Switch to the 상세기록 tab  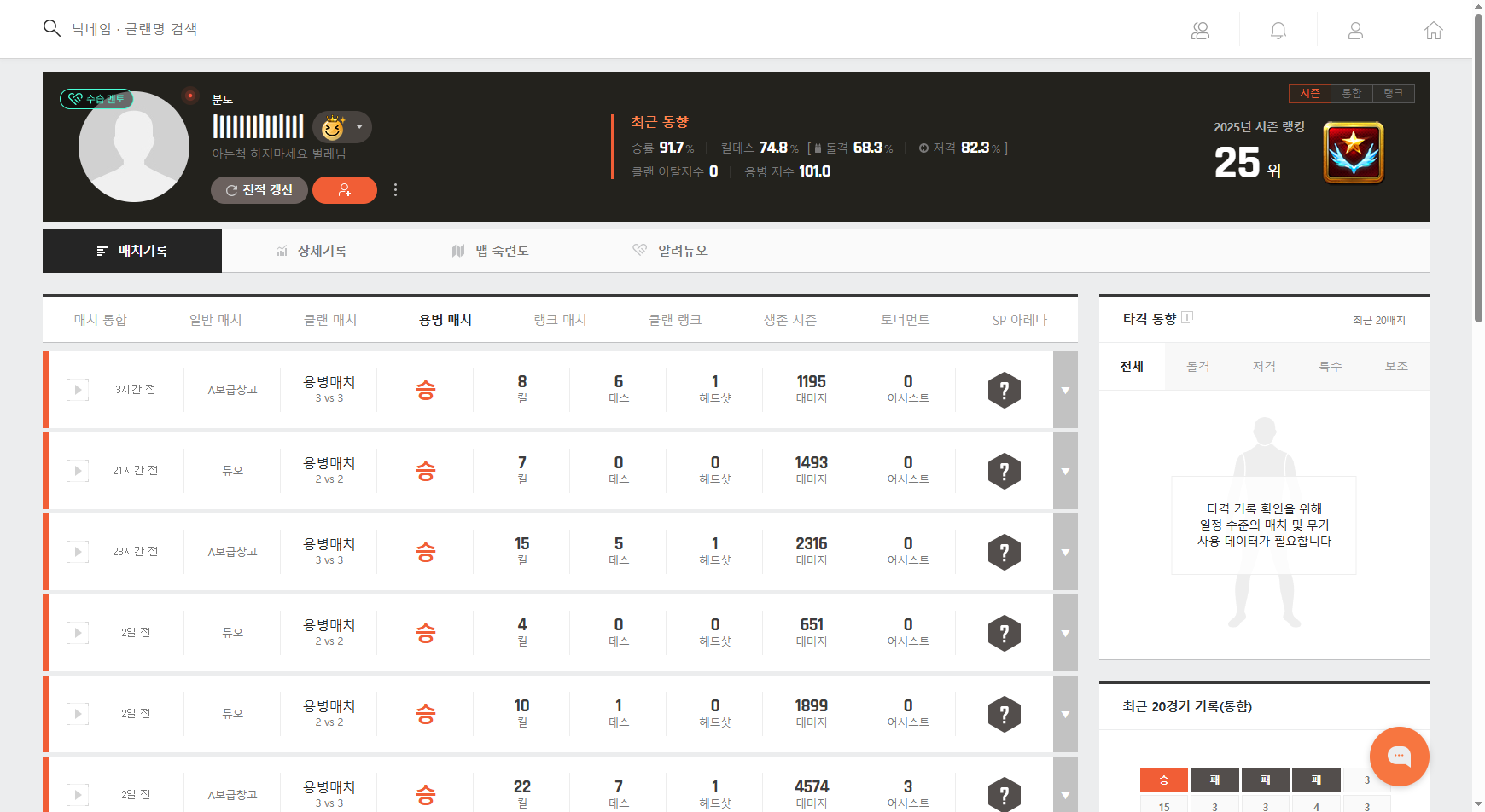pyautogui.click(x=312, y=251)
